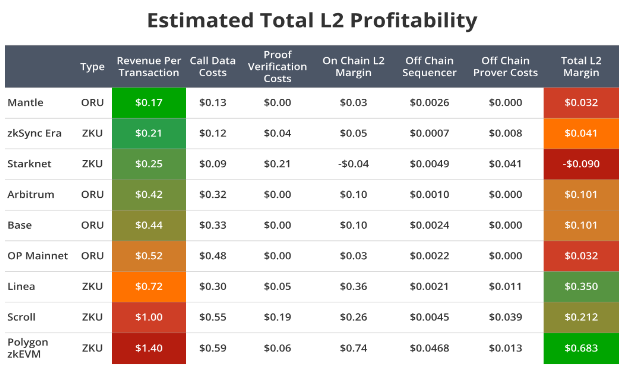Click Base's $0.0024 sequencer cost value
The image size is (627, 368).
pyautogui.click(x=429, y=225)
